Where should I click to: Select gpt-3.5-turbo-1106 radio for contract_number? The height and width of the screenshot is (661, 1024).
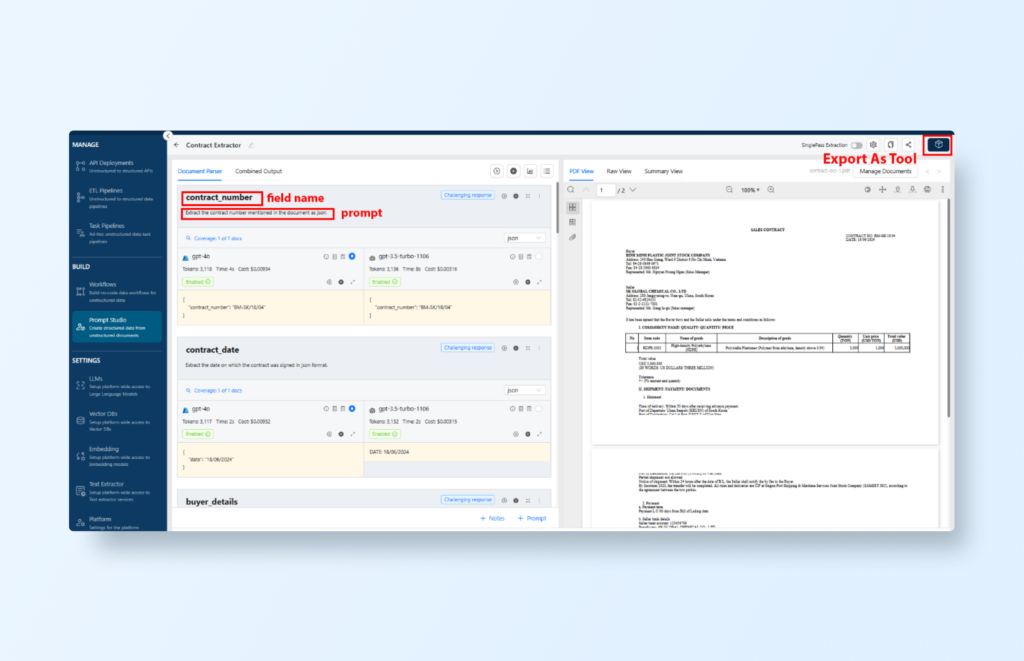(540, 257)
